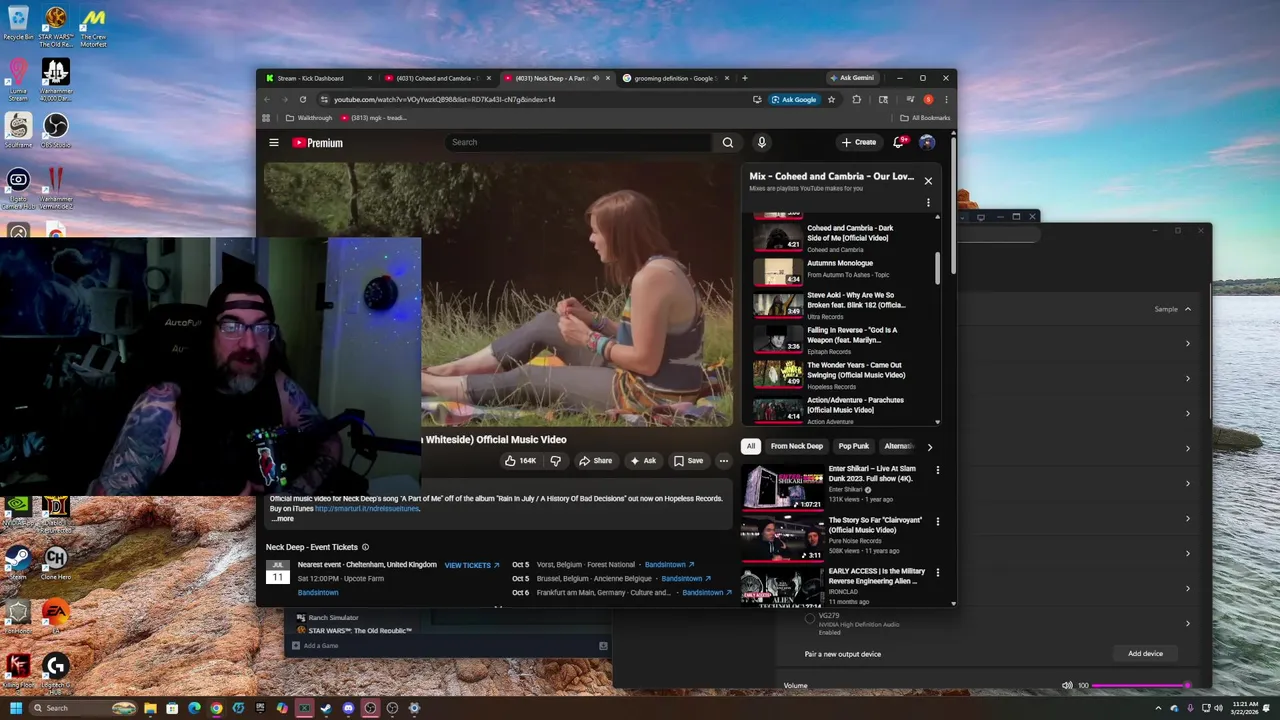
Task: Open Chrome apps grid in bookmarks bar
Action: pyautogui.click(x=266, y=118)
